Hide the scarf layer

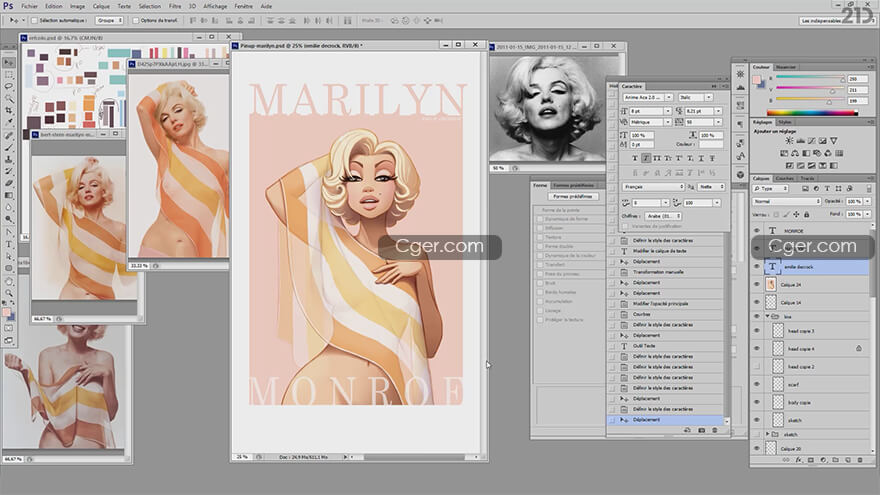(x=757, y=384)
